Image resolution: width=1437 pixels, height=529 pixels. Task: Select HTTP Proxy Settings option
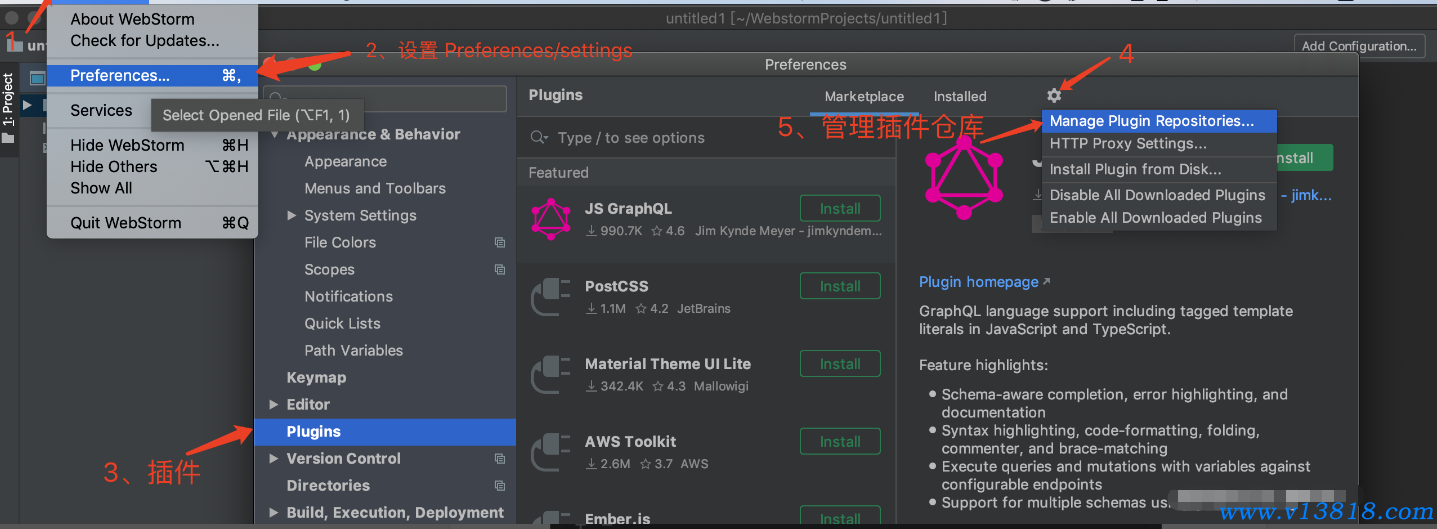pos(1159,144)
